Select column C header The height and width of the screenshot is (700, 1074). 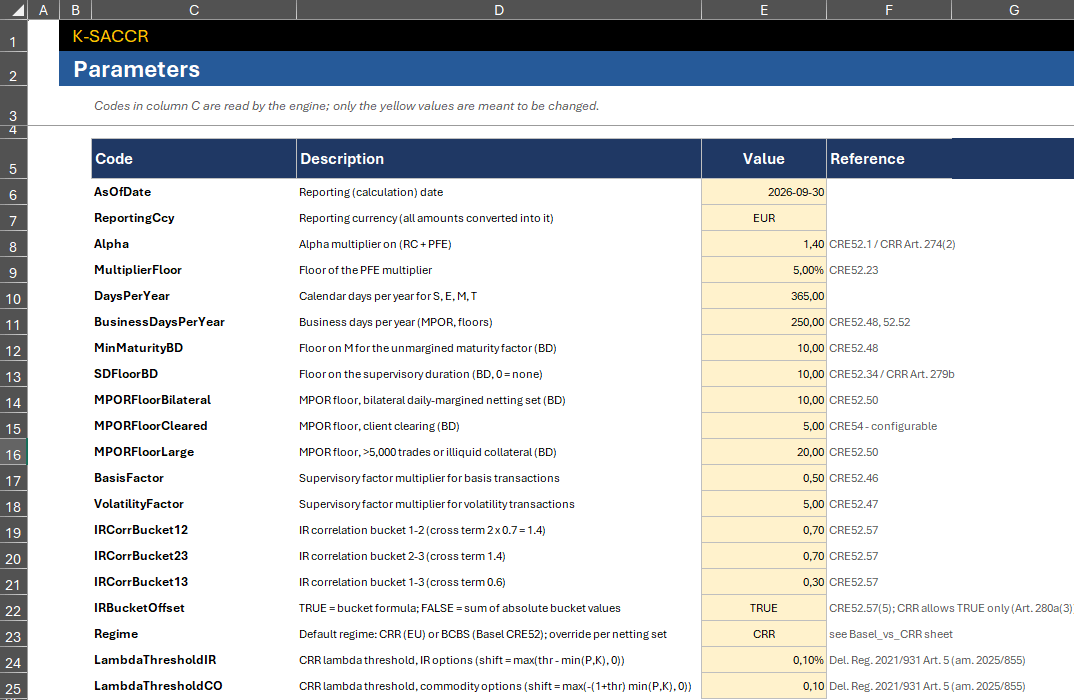click(x=194, y=10)
